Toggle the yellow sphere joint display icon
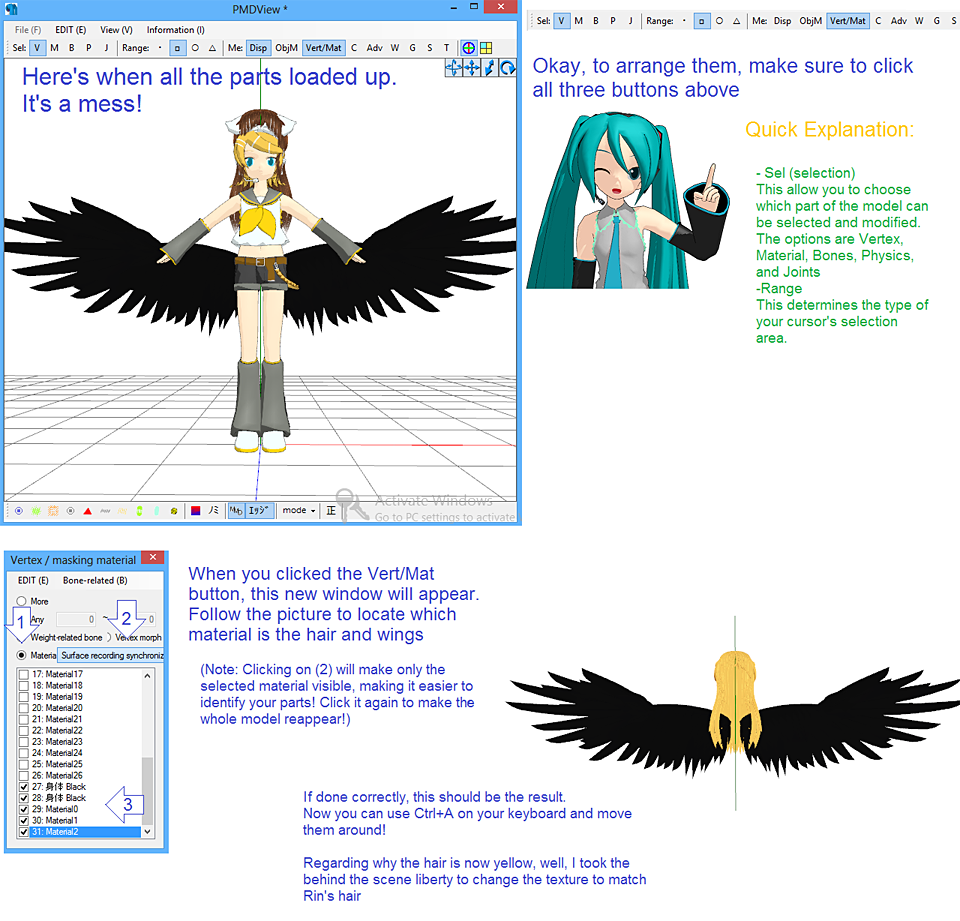The width and height of the screenshot is (960, 921). [x=174, y=511]
